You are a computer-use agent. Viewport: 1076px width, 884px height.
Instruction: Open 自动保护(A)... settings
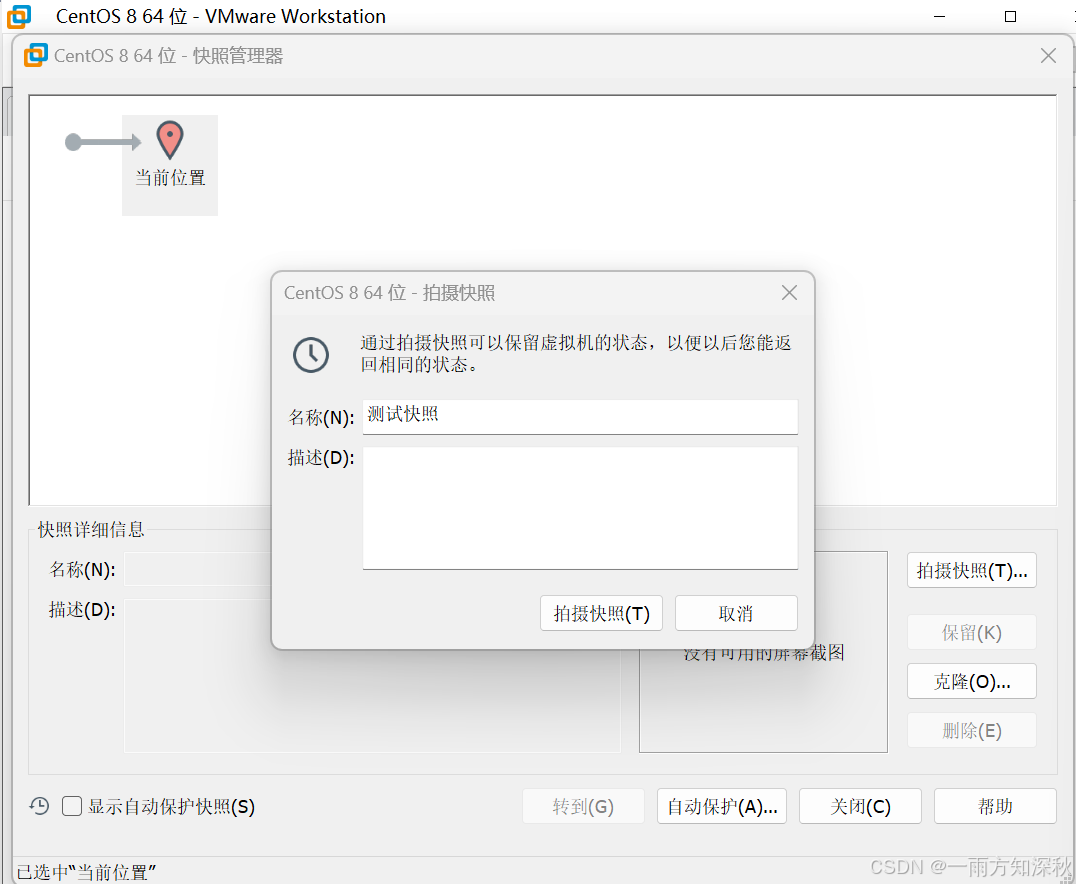(x=722, y=806)
